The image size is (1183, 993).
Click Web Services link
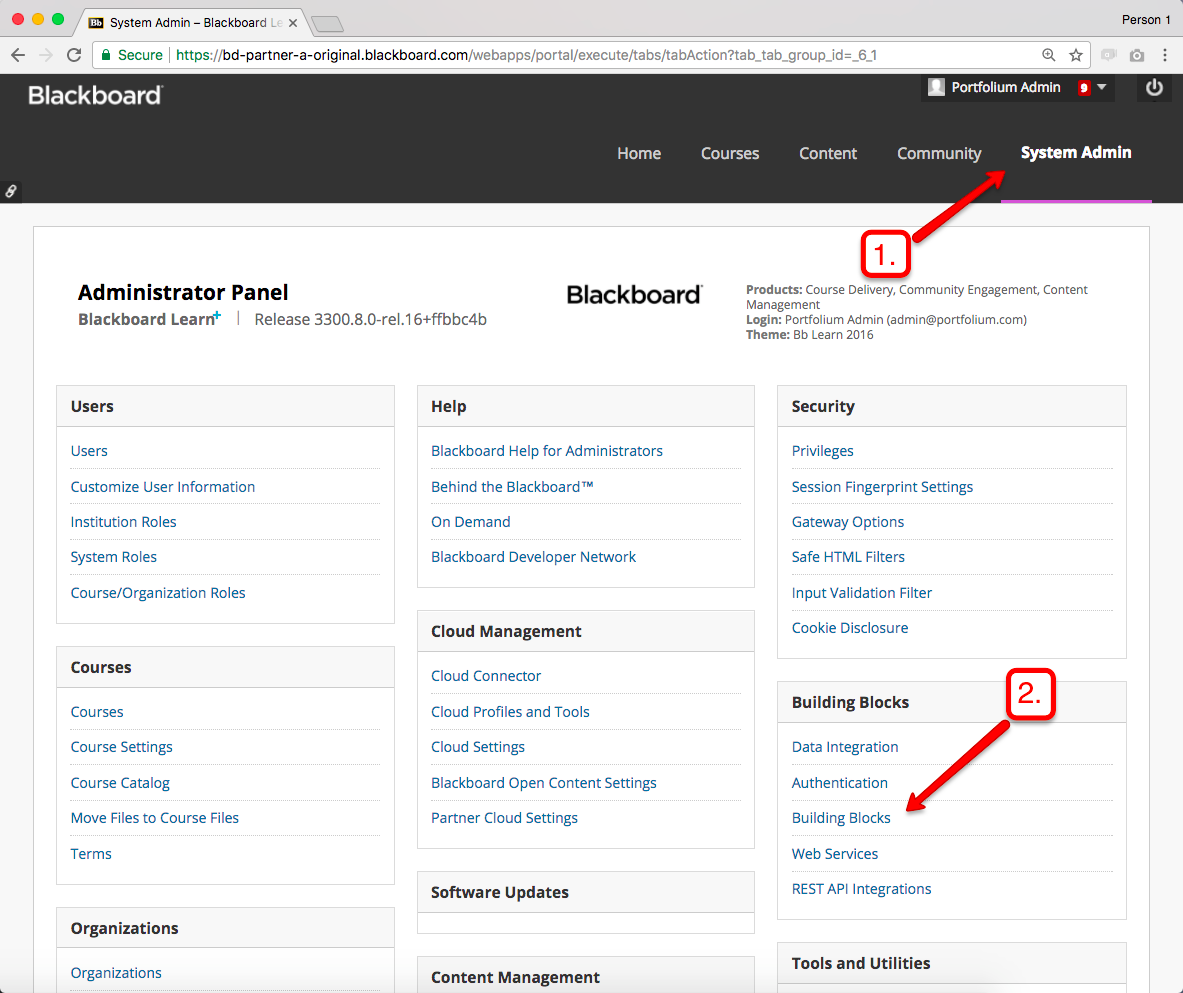(x=835, y=854)
